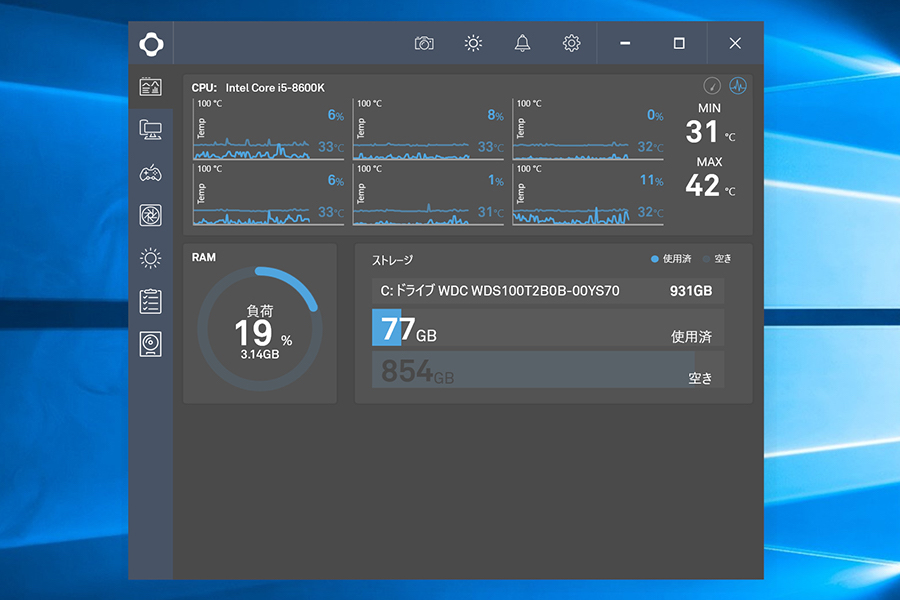Click the MAX 42 °C temperature reading
The width and height of the screenshot is (900, 600).
[x=710, y=178]
